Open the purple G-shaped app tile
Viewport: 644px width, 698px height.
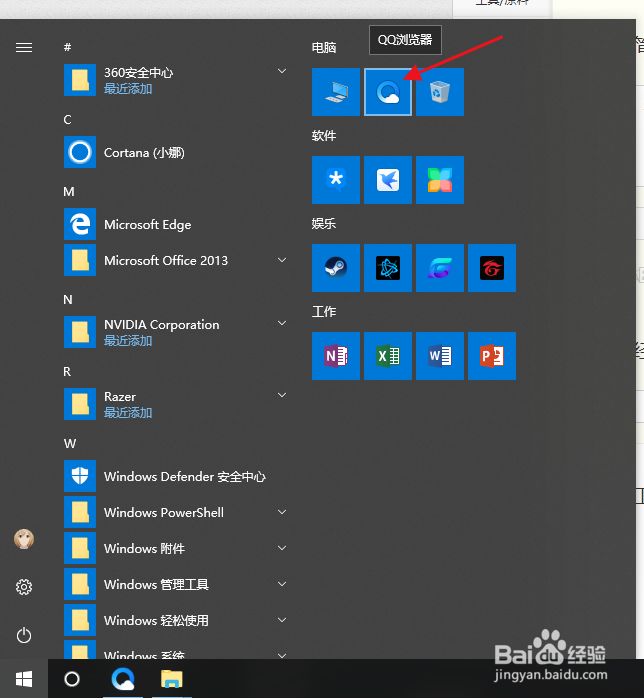(x=440, y=268)
